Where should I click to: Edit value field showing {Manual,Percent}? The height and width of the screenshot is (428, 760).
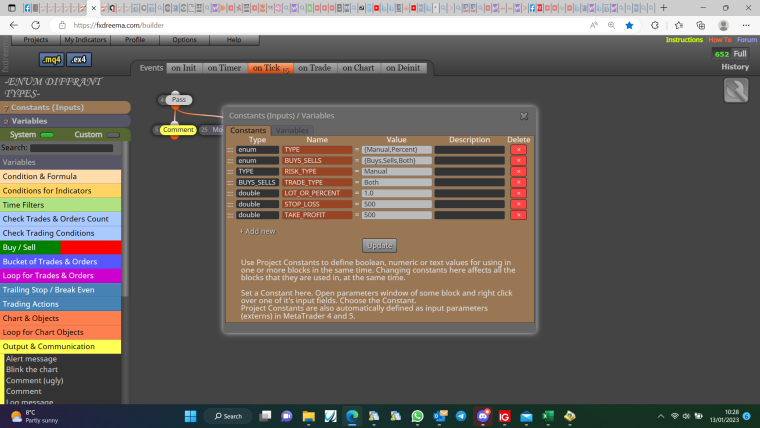(396, 150)
